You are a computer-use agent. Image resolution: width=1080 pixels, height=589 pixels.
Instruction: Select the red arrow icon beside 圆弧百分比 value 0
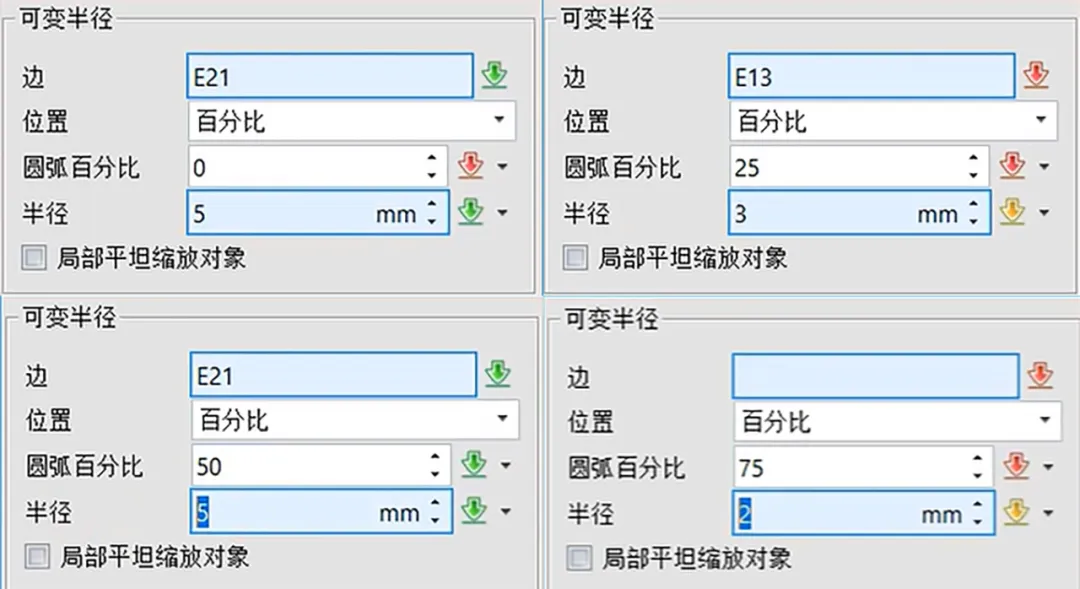(470, 165)
